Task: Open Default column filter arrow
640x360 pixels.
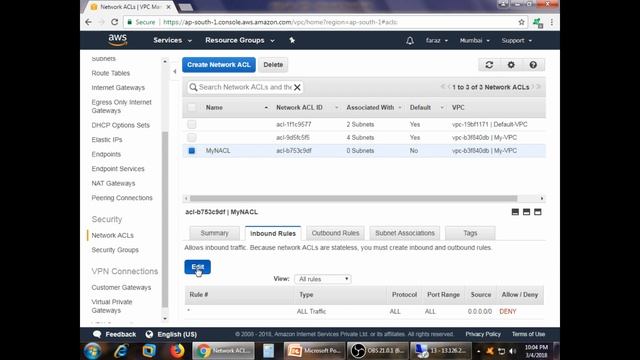Action: 442,108
